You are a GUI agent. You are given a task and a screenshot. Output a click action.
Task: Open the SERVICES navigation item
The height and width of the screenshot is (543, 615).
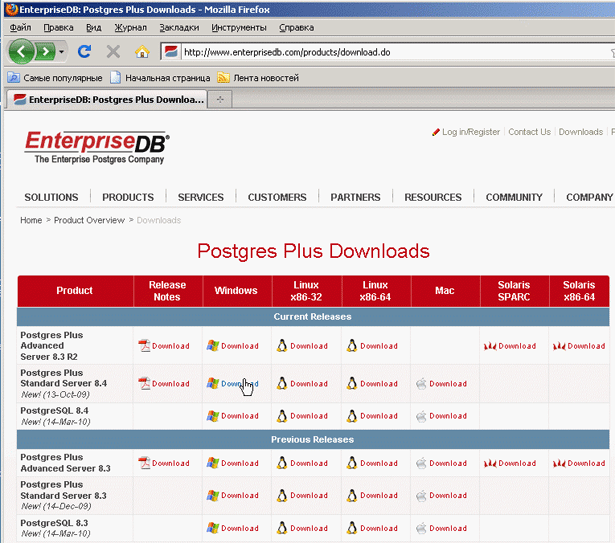coord(200,197)
